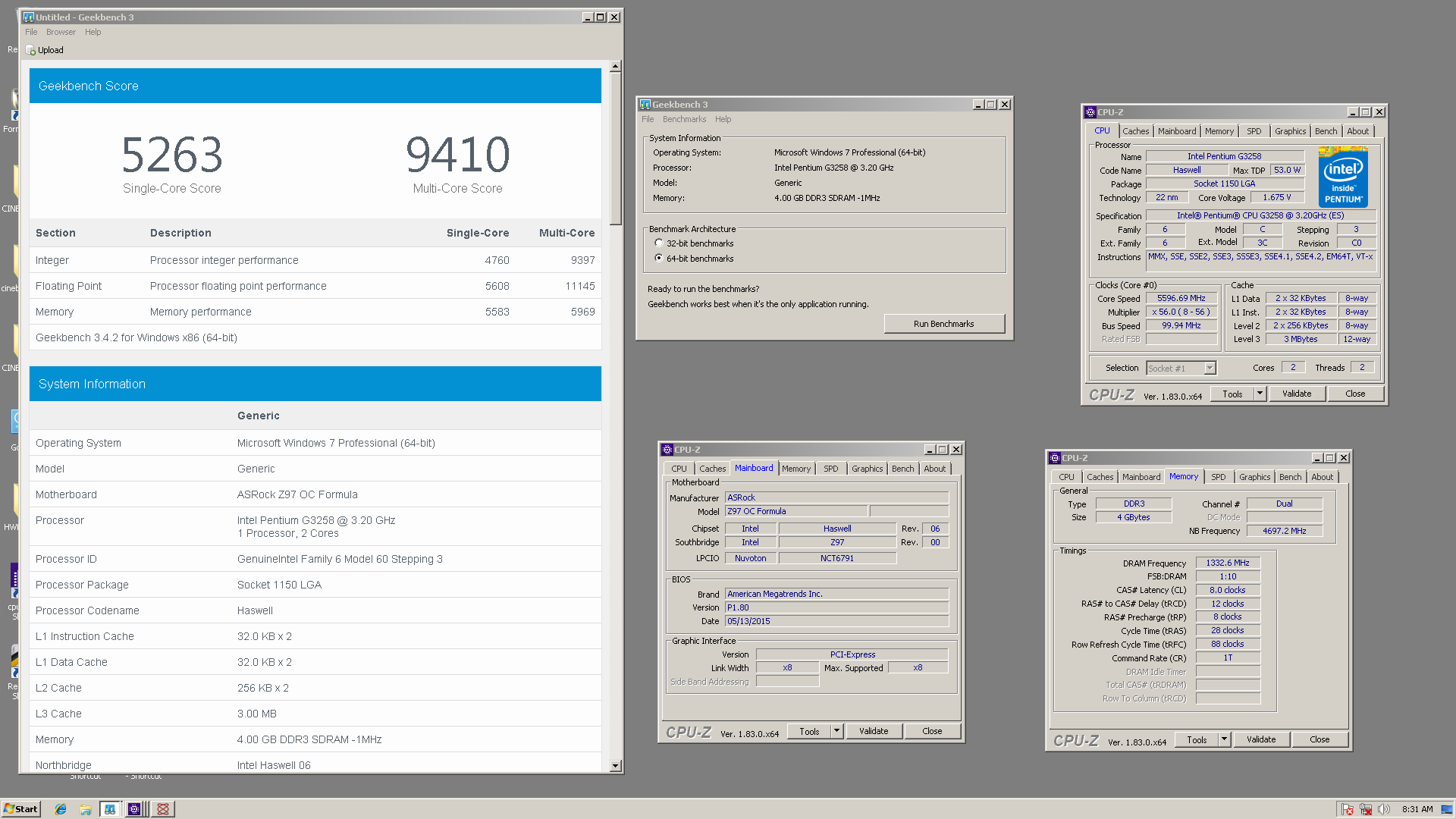Image resolution: width=1456 pixels, height=819 pixels.
Task: Click the Geekbench 3 window title icon
Action: pyautogui.click(x=645, y=105)
